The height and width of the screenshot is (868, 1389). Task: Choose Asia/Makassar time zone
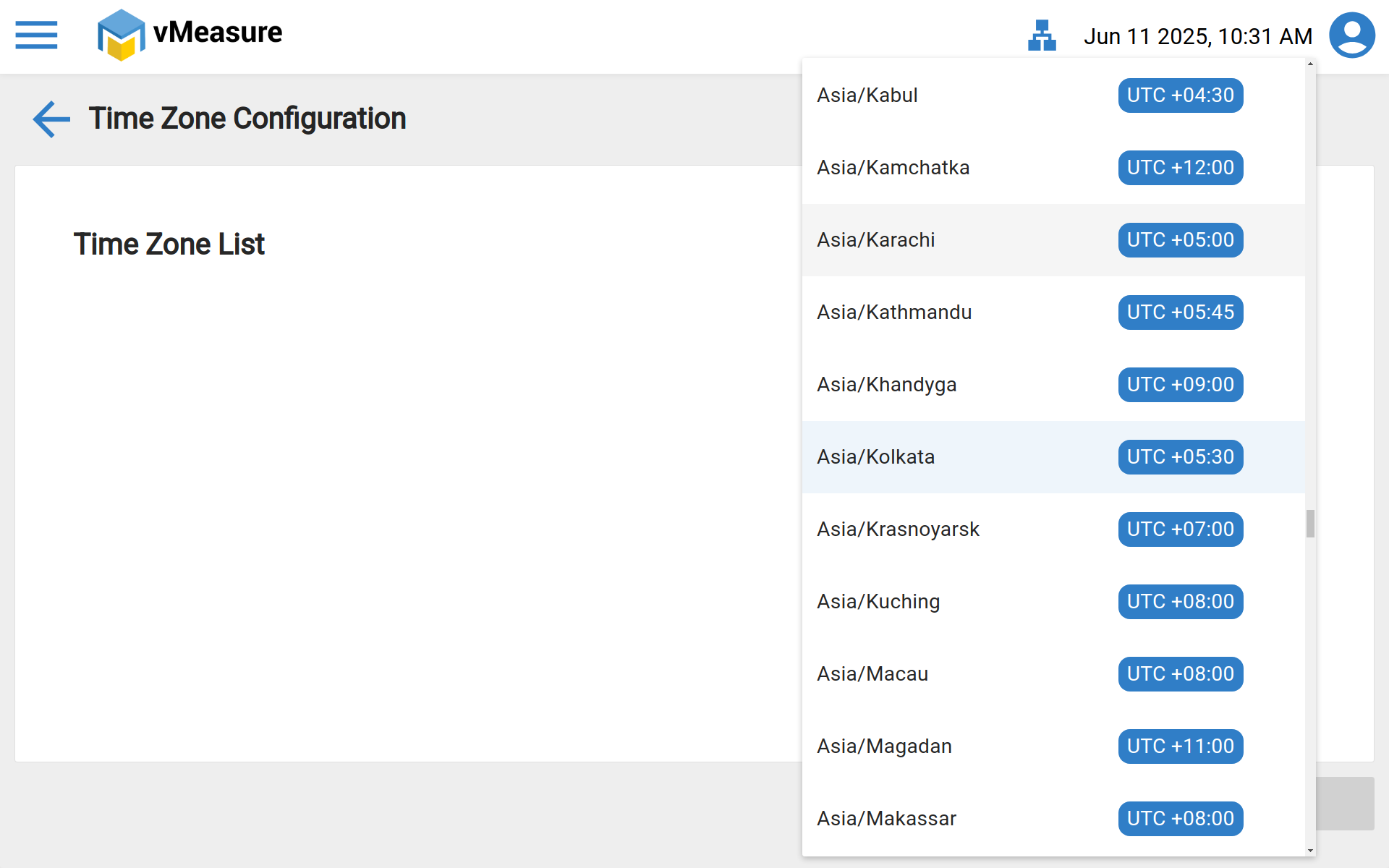point(886,819)
